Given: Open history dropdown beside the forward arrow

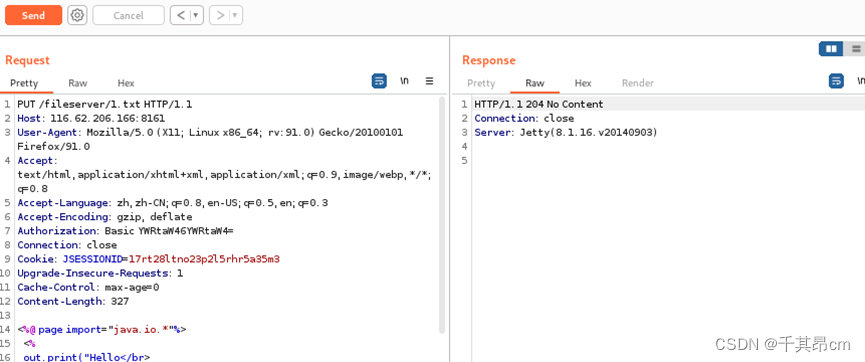Looking at the screenshot, I should coord(236,15).
